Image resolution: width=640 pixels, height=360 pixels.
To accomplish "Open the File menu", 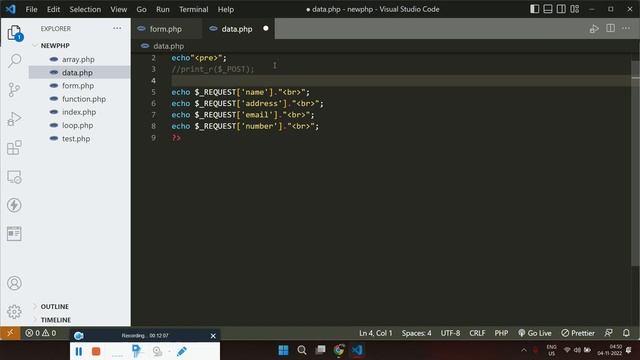I will coord(31,9).
